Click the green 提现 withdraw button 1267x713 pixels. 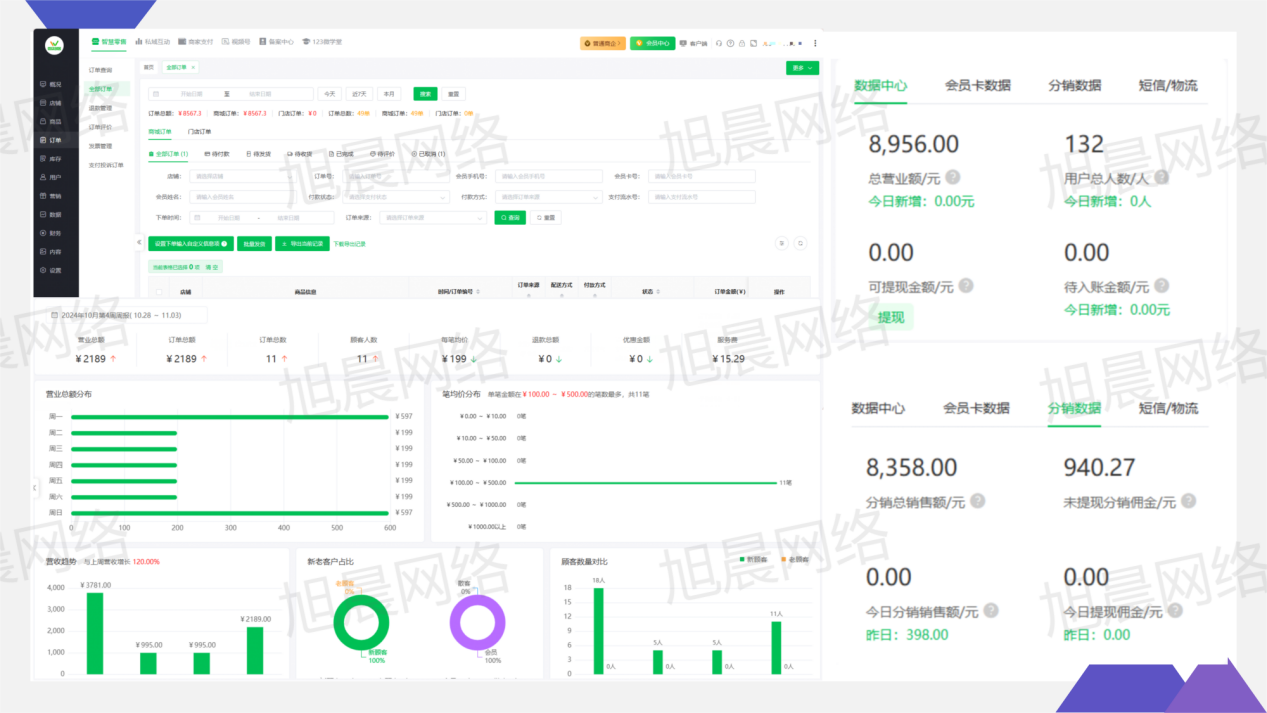891,317
